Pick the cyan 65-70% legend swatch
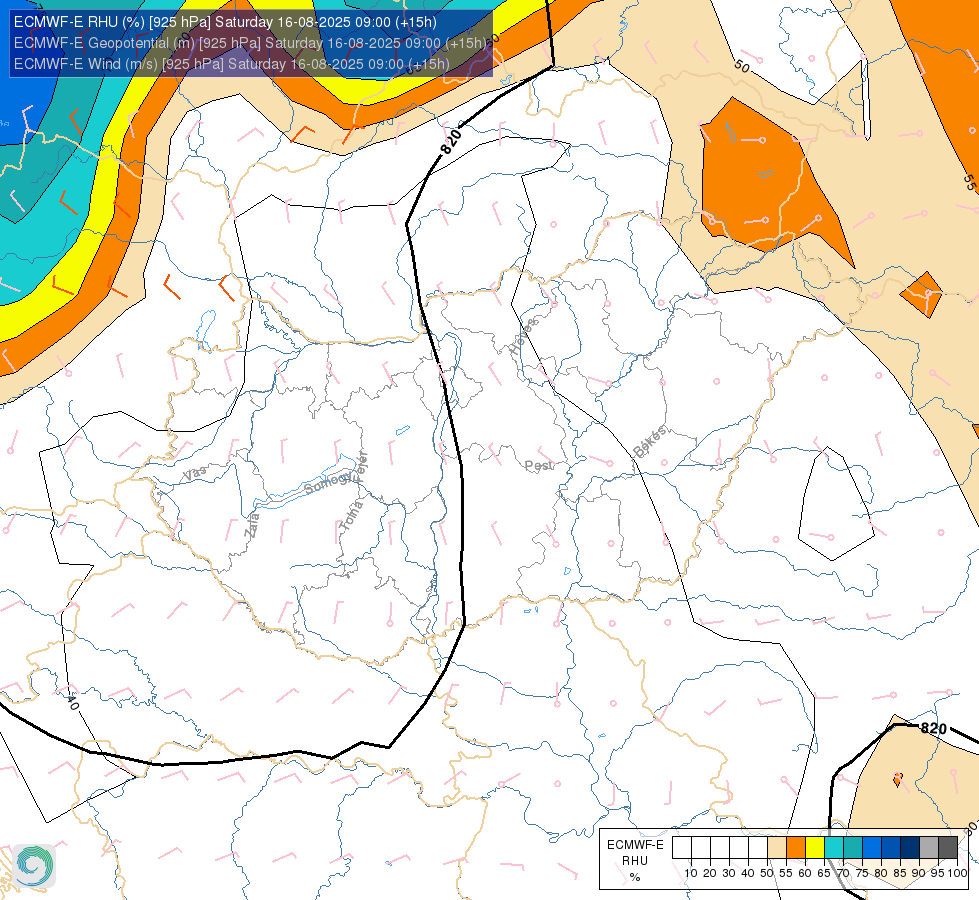This screenshot has height=900, width=979. pyautogui.click(x=834, y=848)
